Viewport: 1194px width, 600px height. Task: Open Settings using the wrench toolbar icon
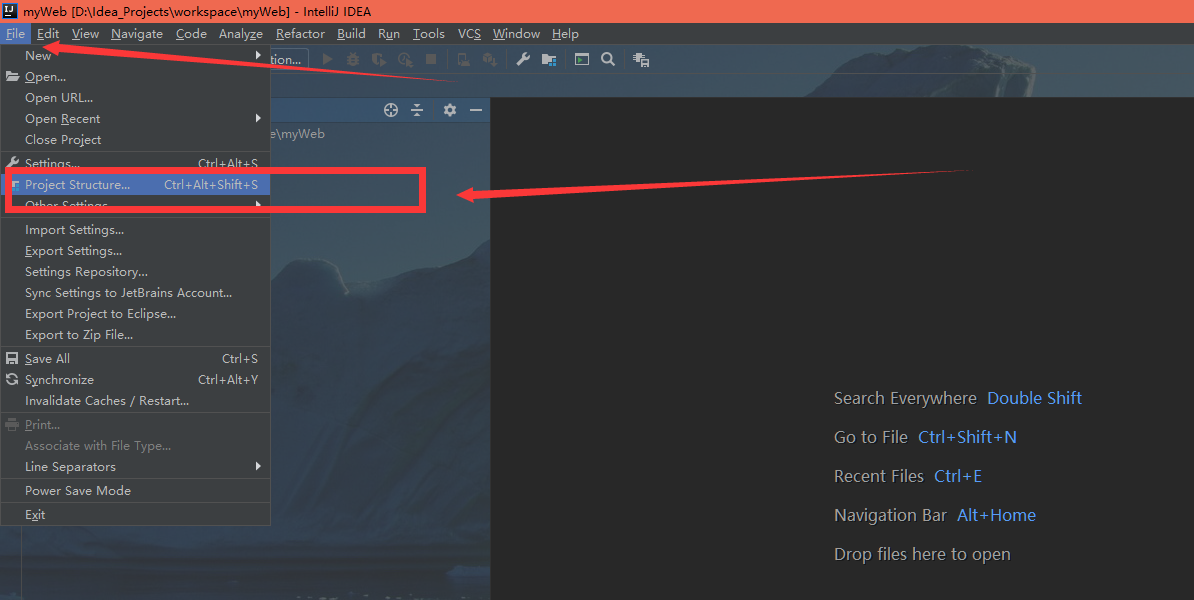click(x=523, y=59)
